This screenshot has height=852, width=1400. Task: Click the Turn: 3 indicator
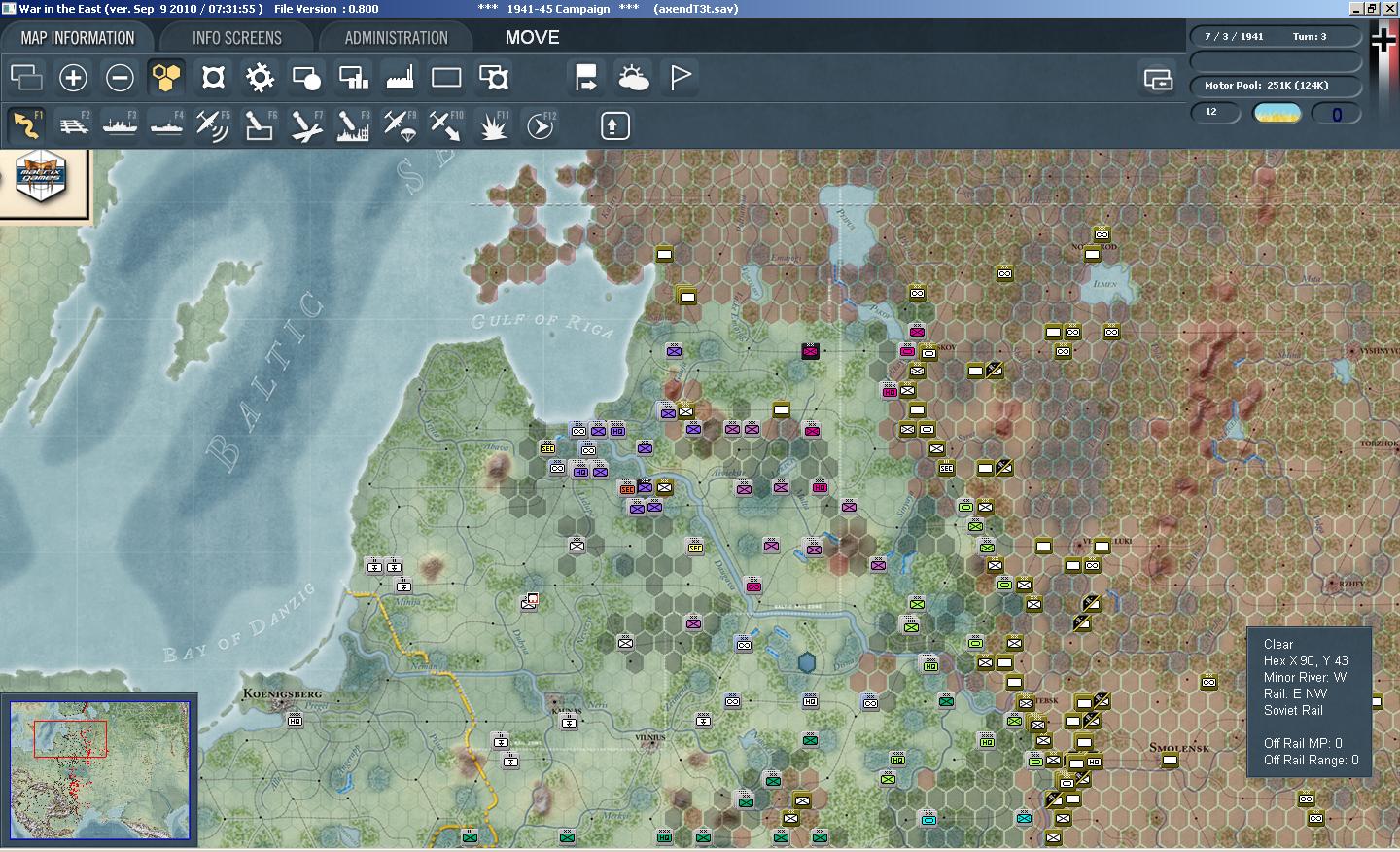[x=1310, y=37]
